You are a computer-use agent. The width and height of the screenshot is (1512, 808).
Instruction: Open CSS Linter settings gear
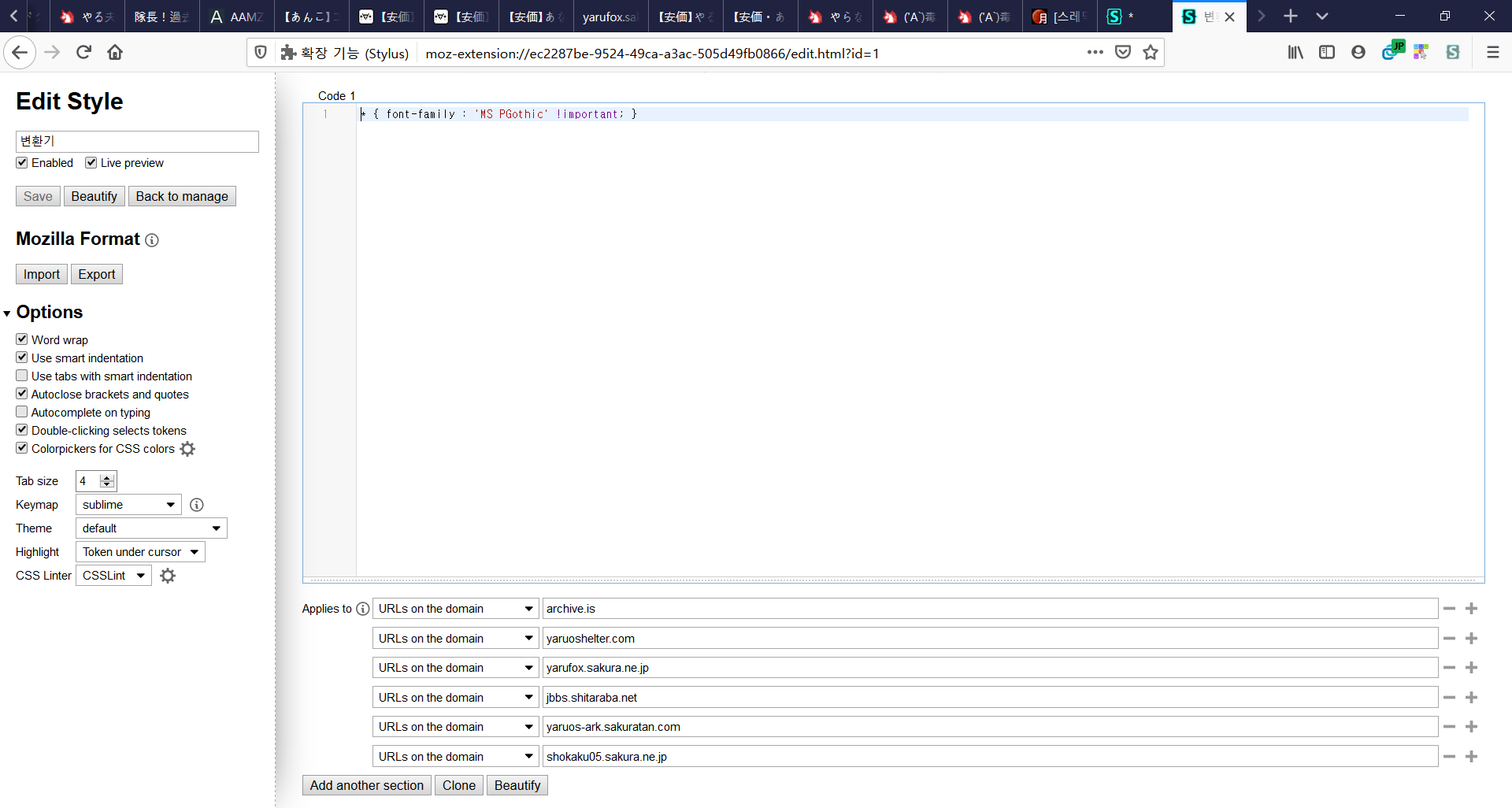[168, 576]
